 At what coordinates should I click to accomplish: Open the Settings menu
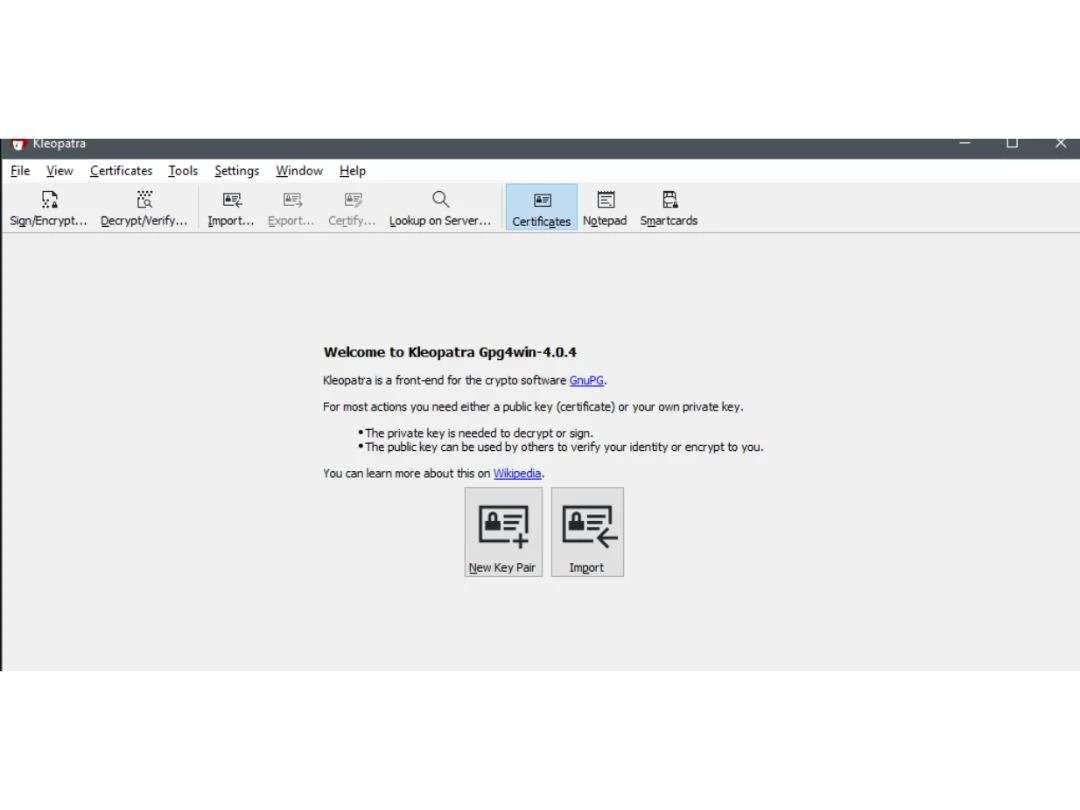pos(236,170)
